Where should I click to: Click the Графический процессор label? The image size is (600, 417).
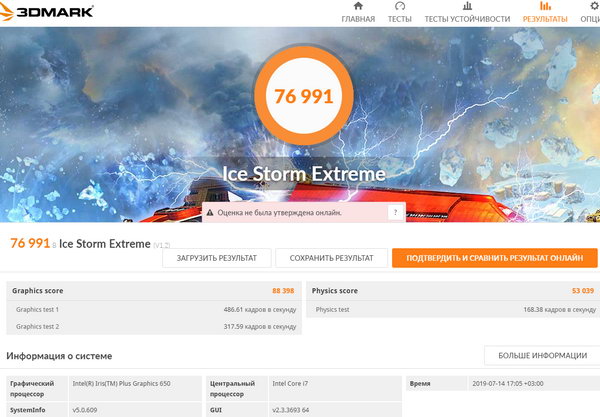(x=32, y=389)
